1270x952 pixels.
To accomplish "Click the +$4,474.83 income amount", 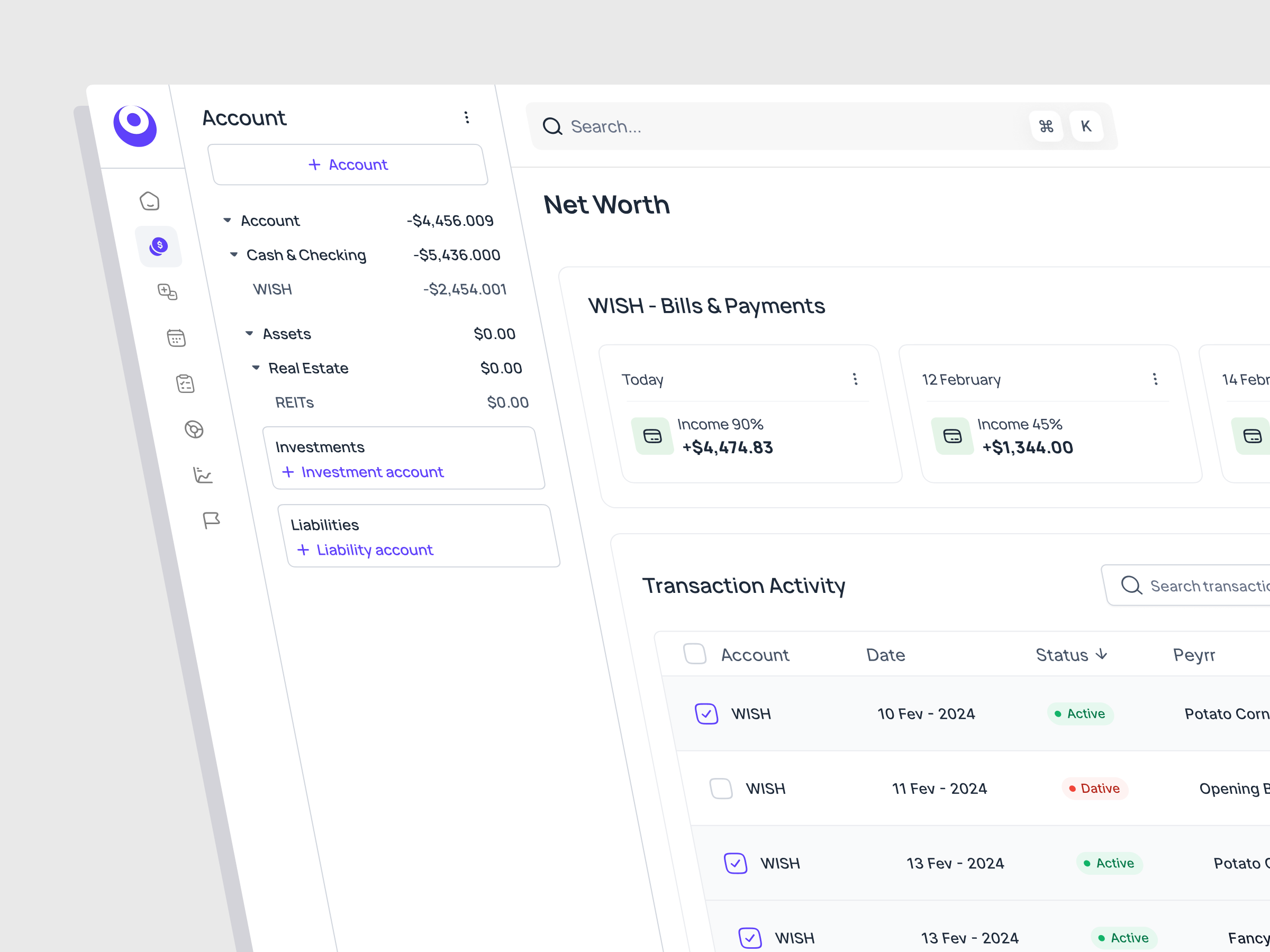I will coord(728,447).
